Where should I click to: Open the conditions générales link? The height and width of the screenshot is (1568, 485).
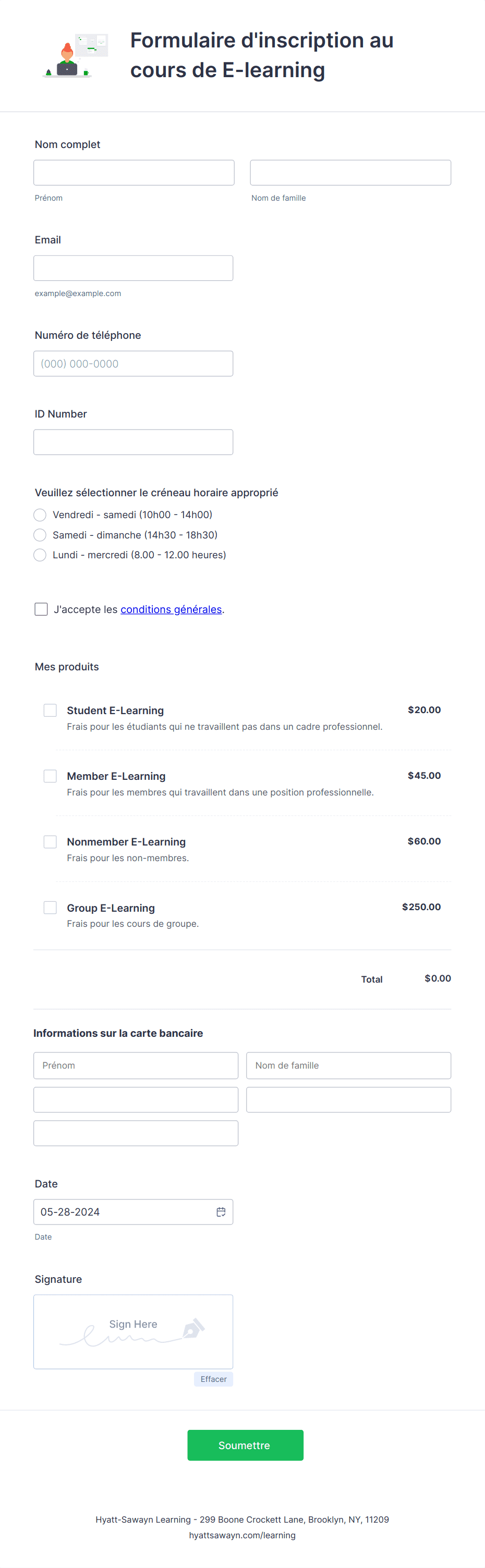coord(171,609)
